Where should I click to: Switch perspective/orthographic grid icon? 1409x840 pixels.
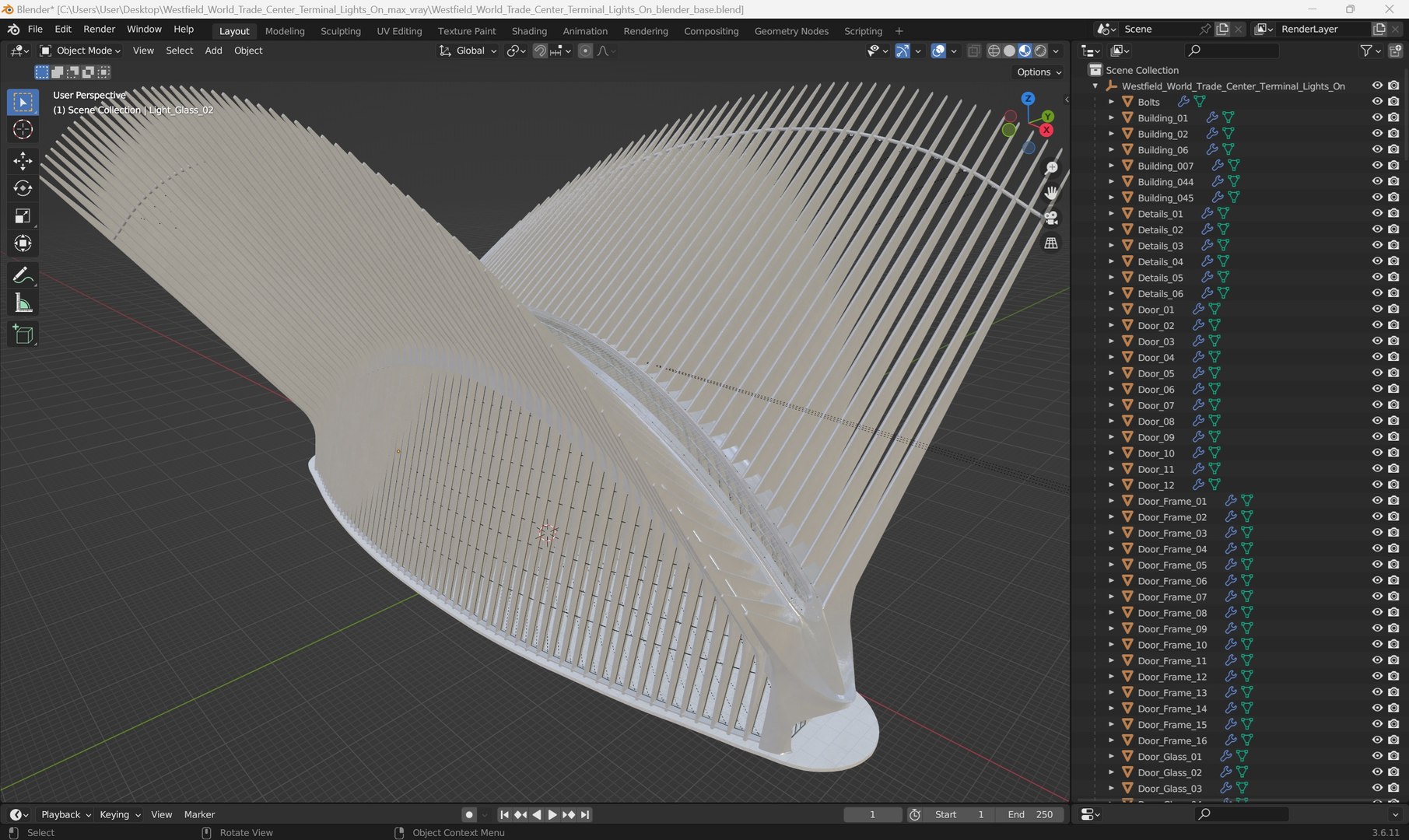coord(1051,243)
